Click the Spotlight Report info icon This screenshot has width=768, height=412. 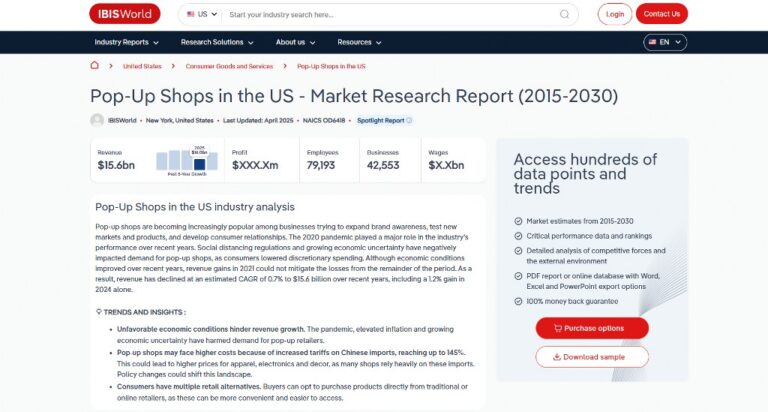click(409, 121)
